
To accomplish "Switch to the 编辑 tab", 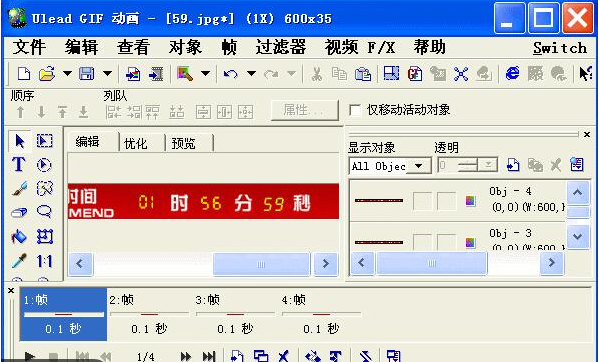I will (88, 142).
